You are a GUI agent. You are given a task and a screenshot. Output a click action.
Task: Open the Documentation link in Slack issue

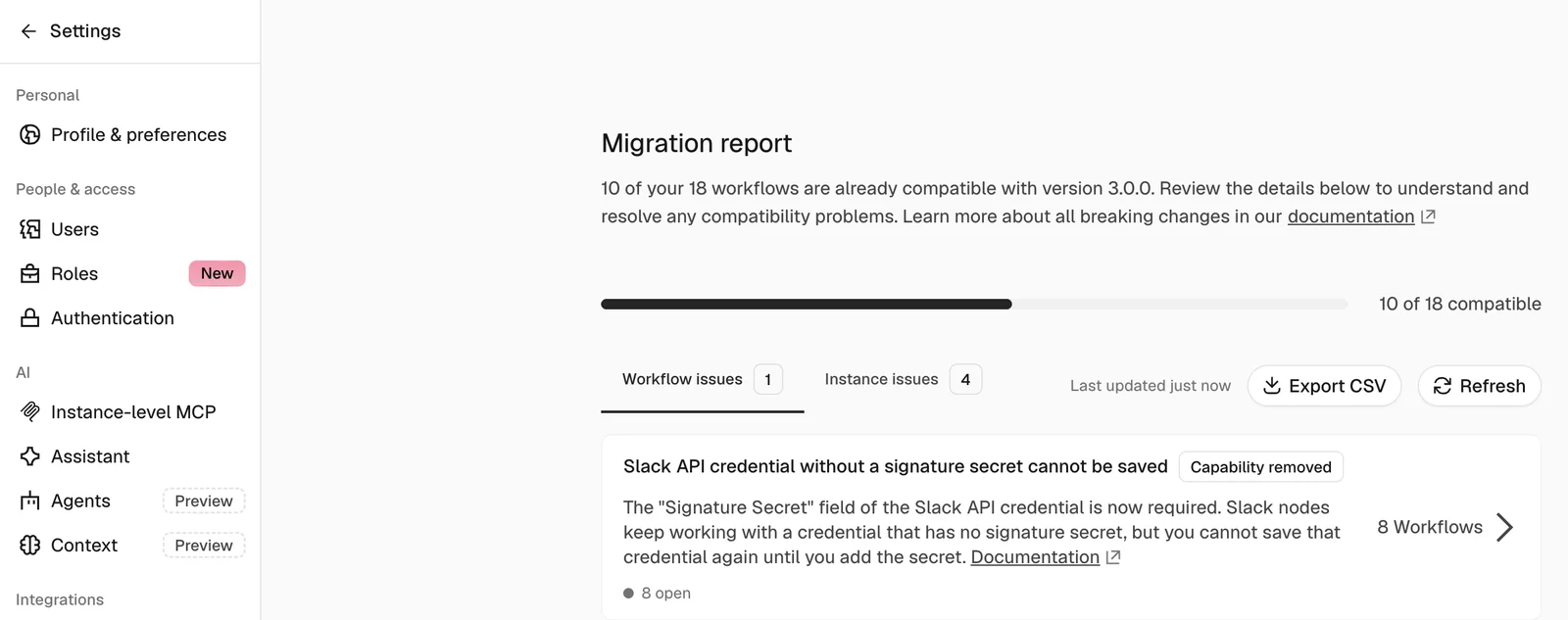click(x=1035, y=557)
